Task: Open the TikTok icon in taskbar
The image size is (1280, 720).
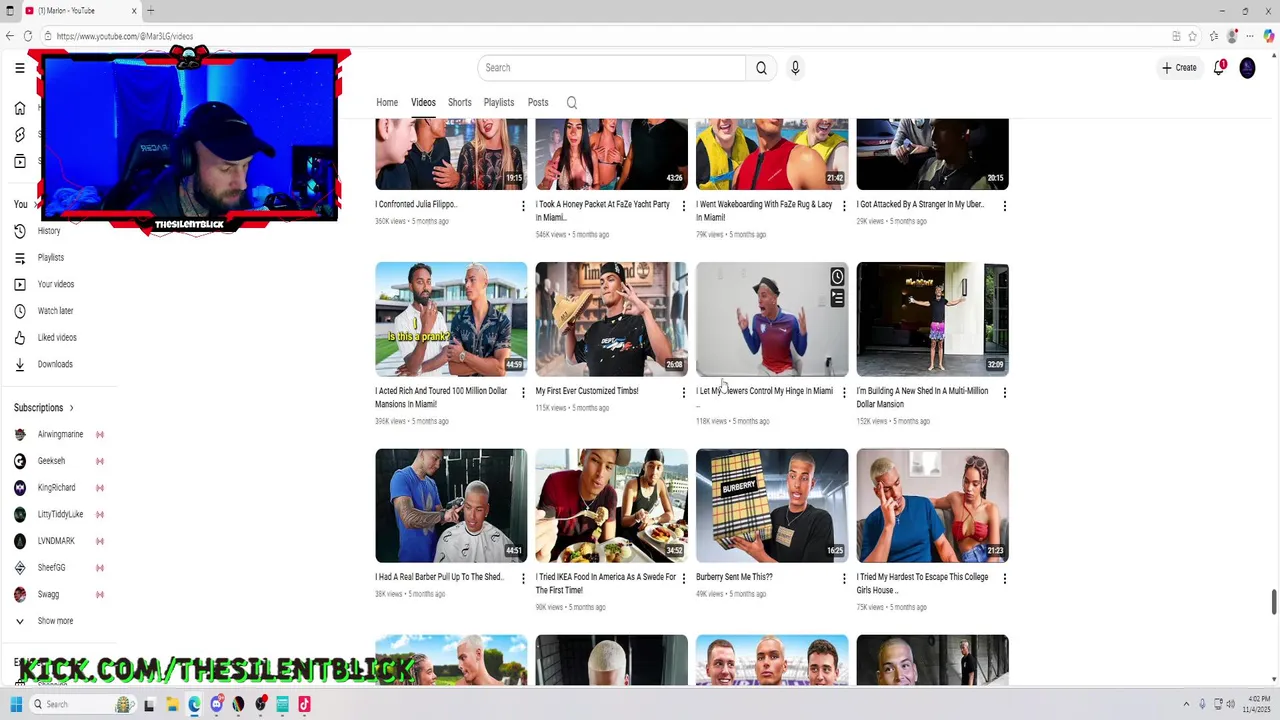Action: click(x=304, y=704)
